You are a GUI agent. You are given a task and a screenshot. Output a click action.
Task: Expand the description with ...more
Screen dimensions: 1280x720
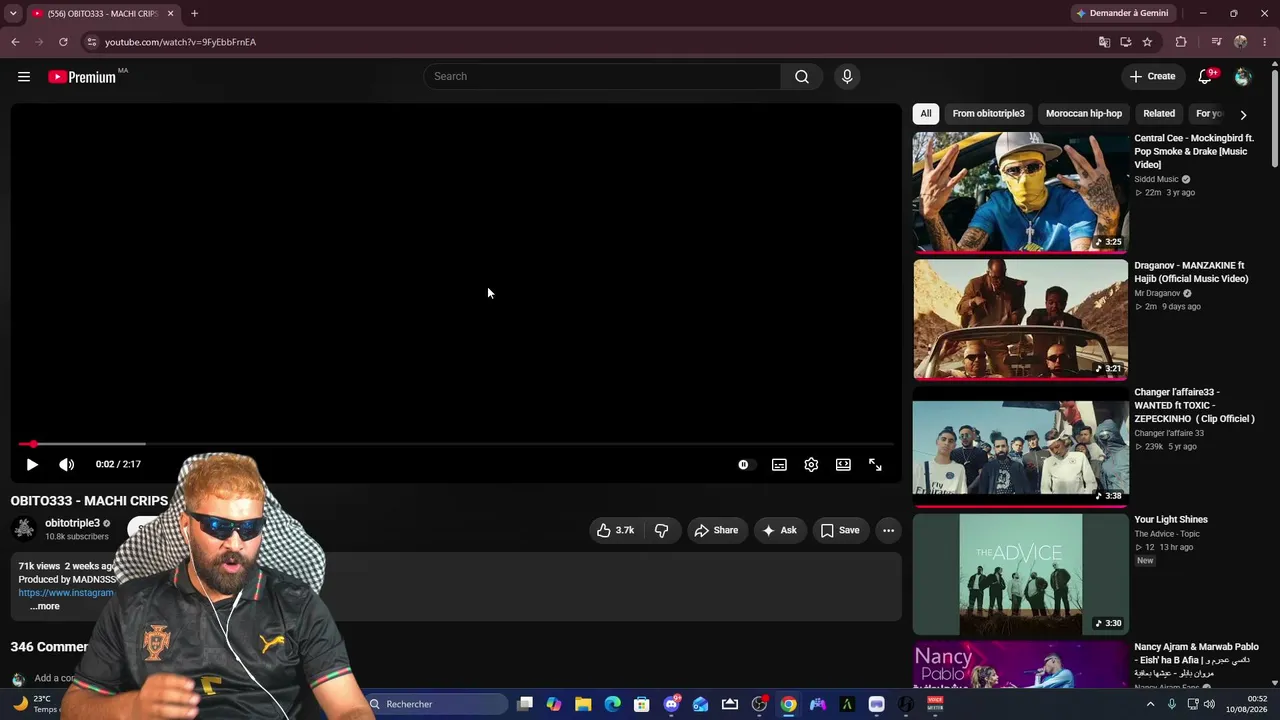coord(44,607)
